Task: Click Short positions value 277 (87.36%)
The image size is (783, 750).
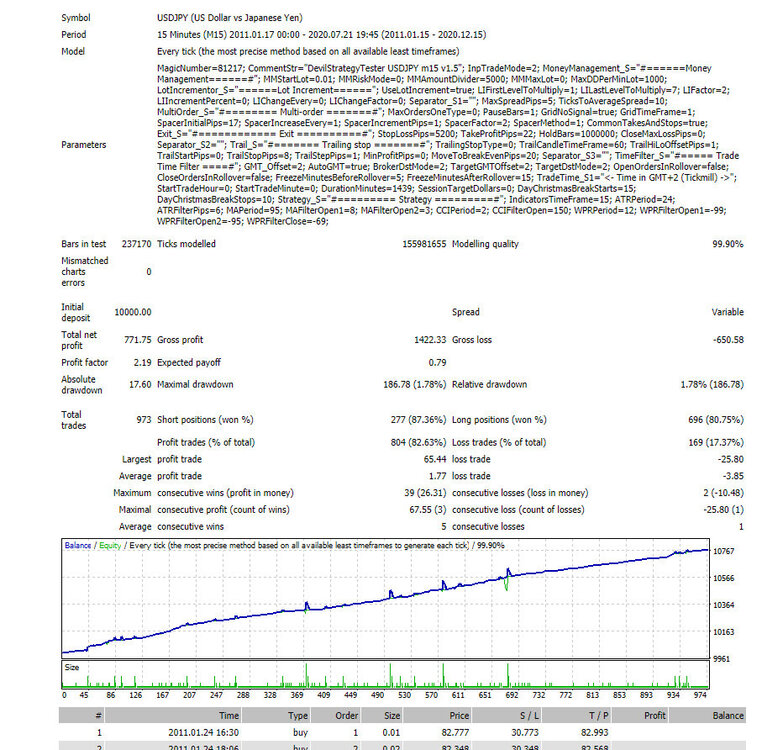Action: pos(418,420)
